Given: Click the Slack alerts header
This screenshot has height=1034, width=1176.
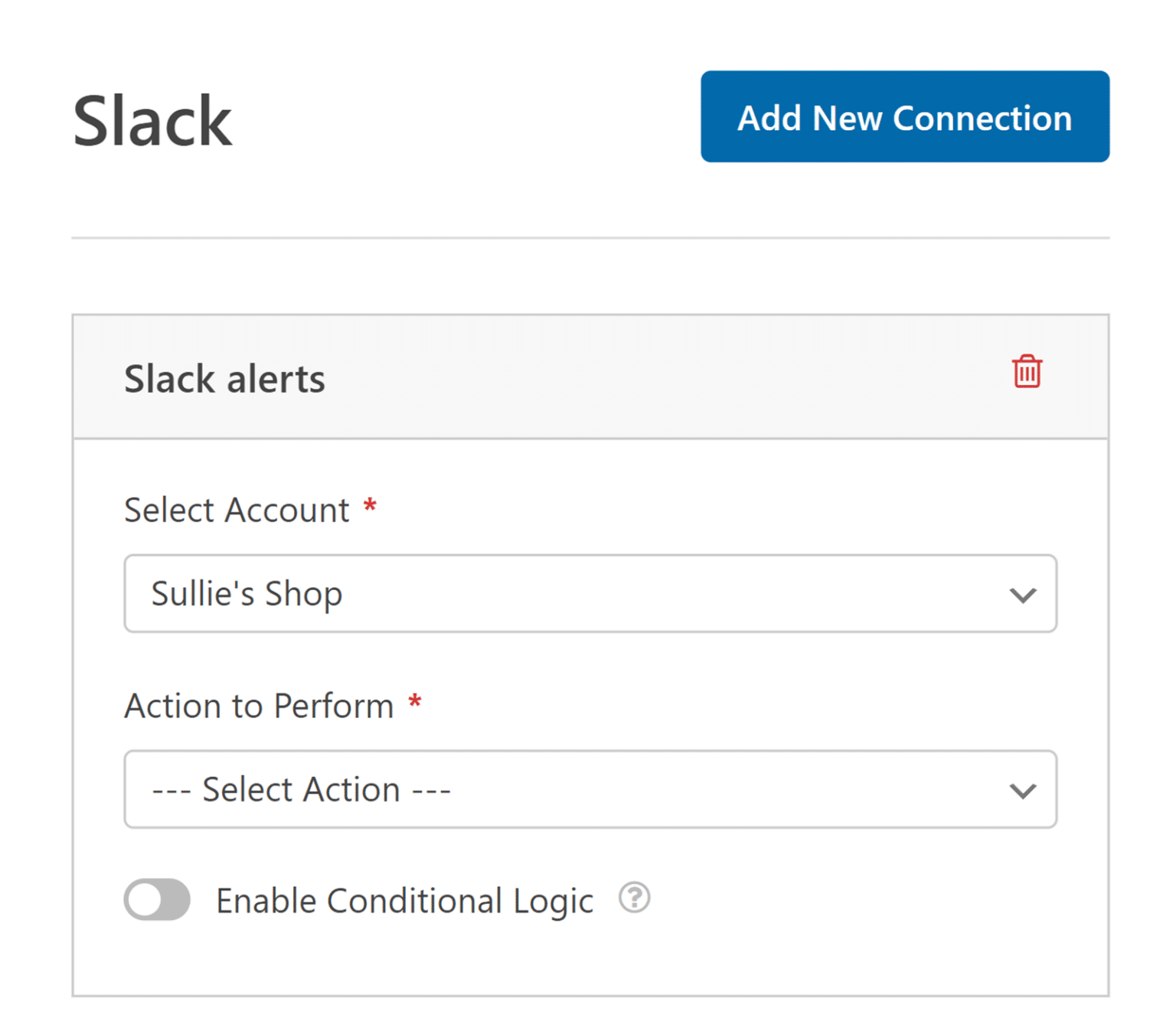Looking at the screenshot, I should (224, 378).
